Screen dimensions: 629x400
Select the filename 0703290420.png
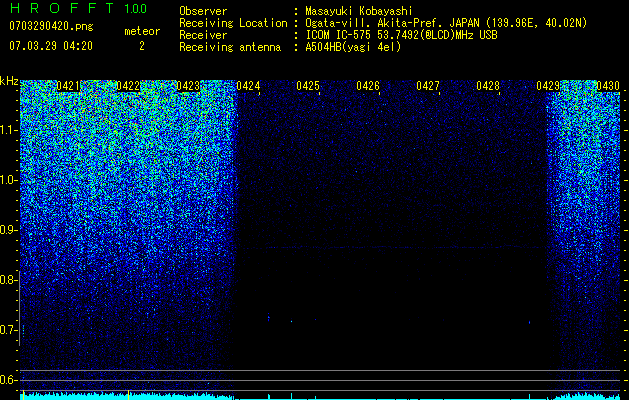click(51, 26)
